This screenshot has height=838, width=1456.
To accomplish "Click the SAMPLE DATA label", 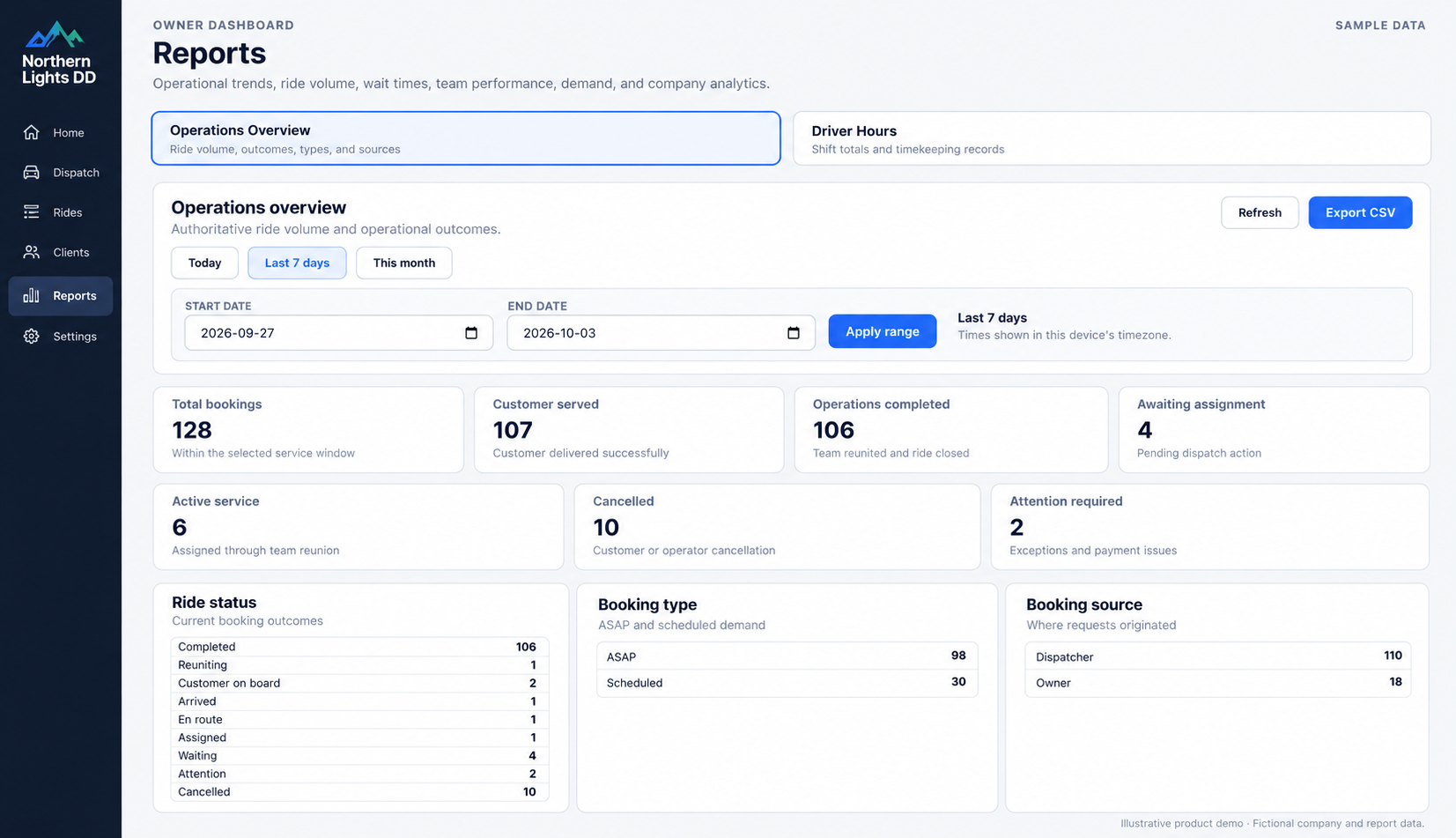I will [1380, 26].
